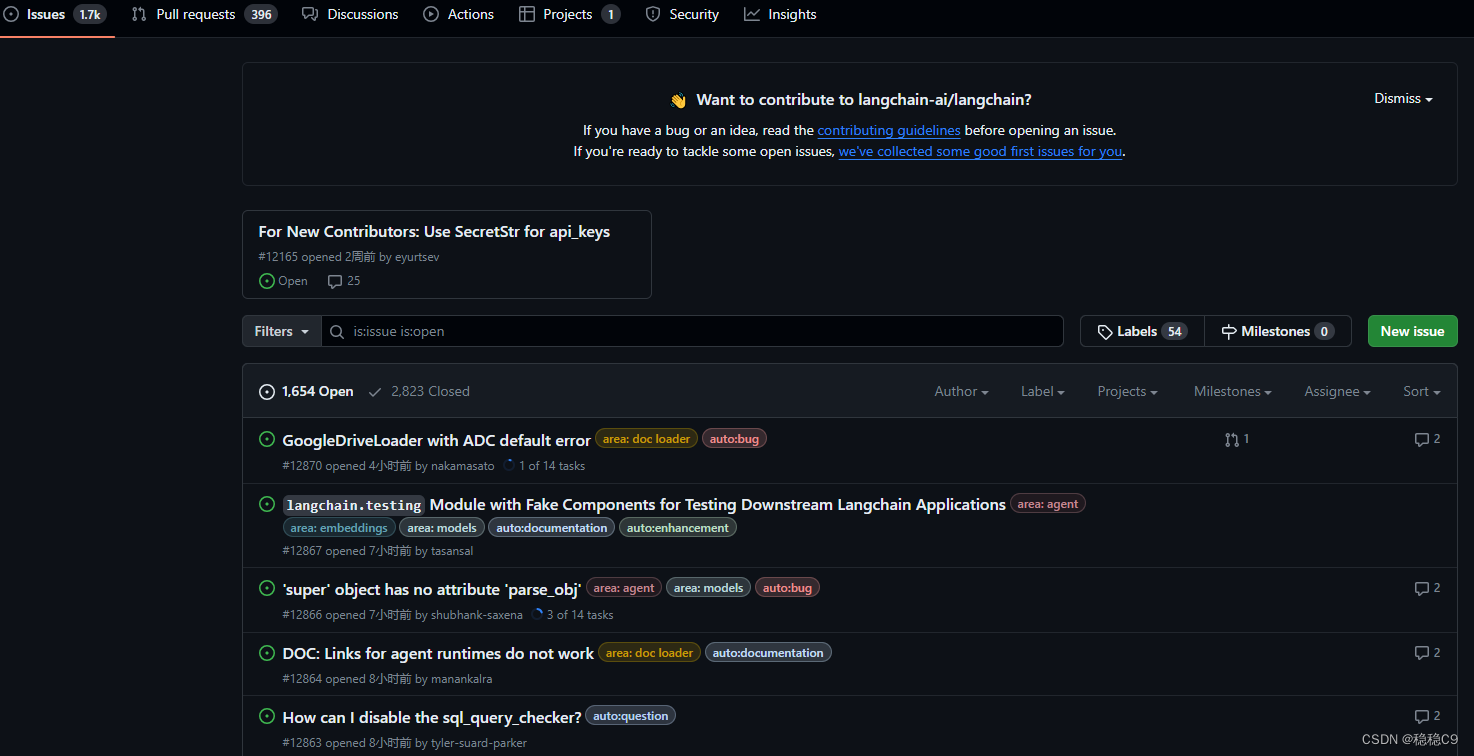Open the Projects tab
The width and height of the screenshot is (1474, 756).
(569, 14)
